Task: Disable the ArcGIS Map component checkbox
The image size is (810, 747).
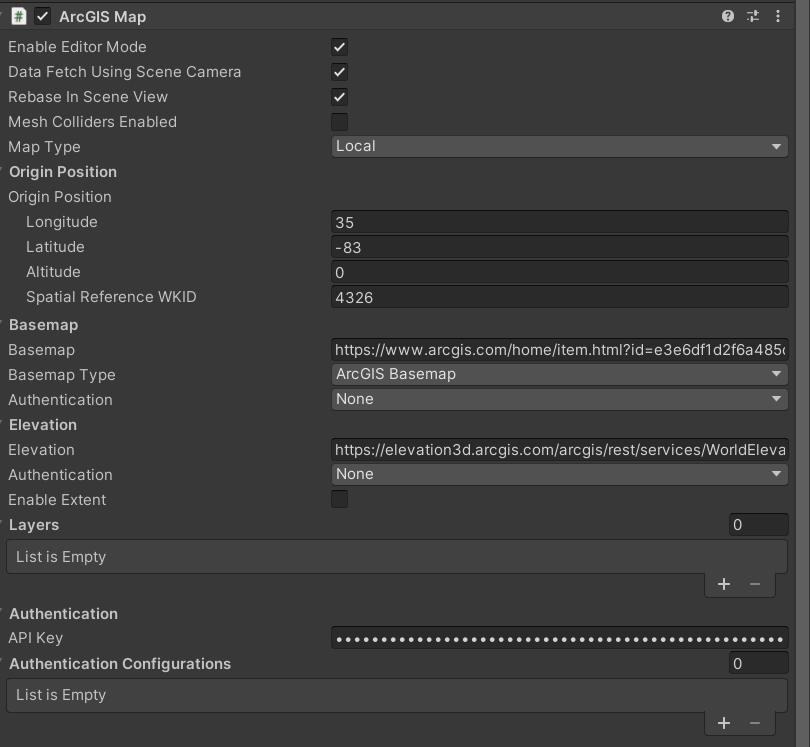Action: [42, 17]
